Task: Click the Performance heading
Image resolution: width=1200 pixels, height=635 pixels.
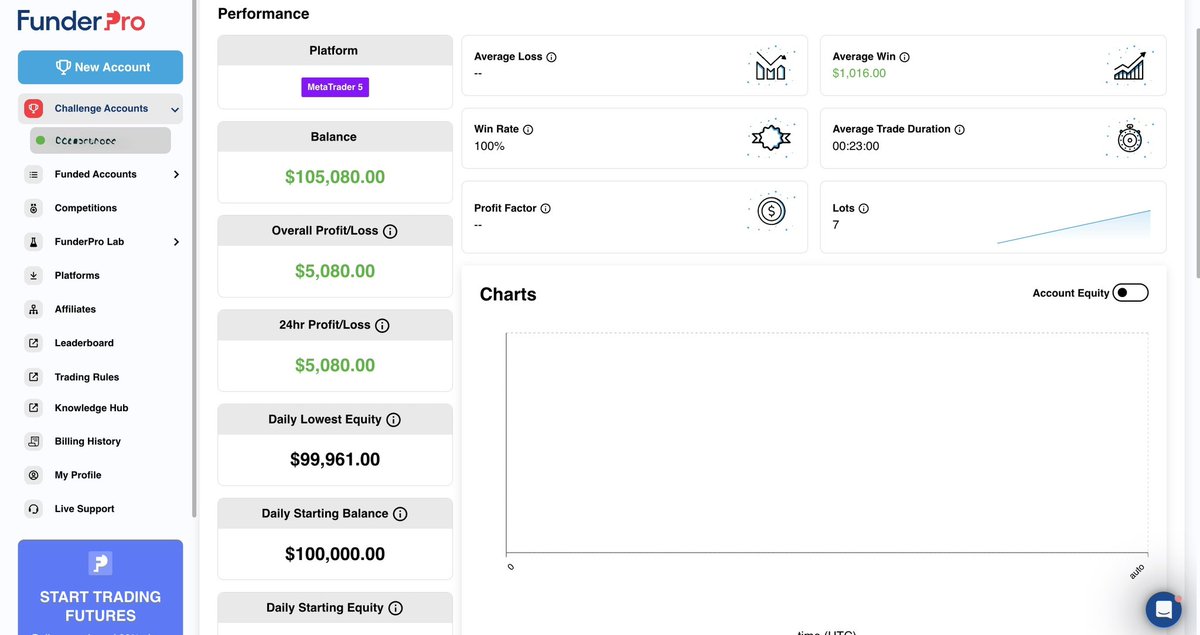Action: [264, 14]
